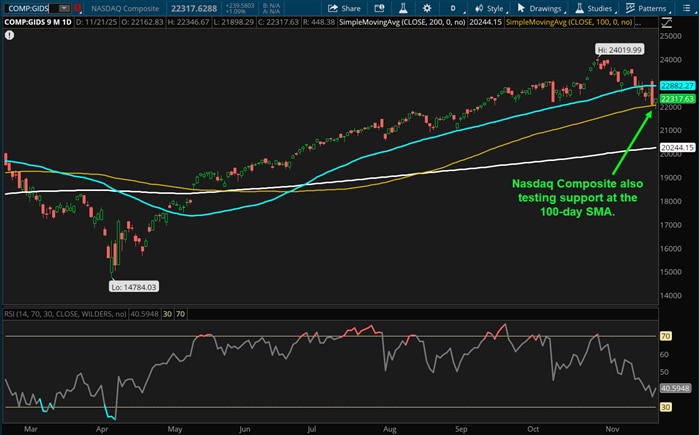
Task: Click the Nov label on time axis
Action: click(613, 429)
